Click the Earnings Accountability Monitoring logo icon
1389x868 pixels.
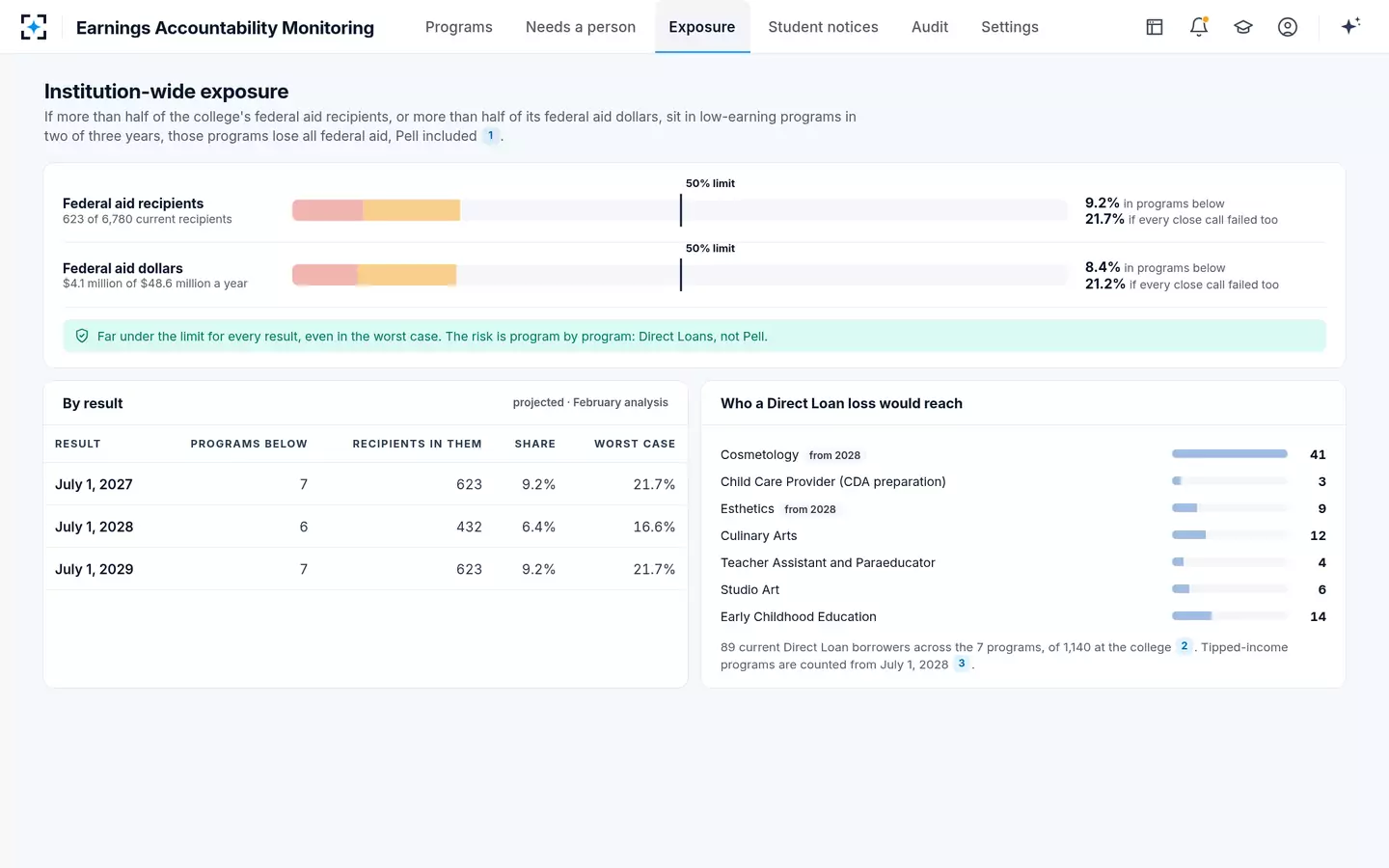click(34, 27)
